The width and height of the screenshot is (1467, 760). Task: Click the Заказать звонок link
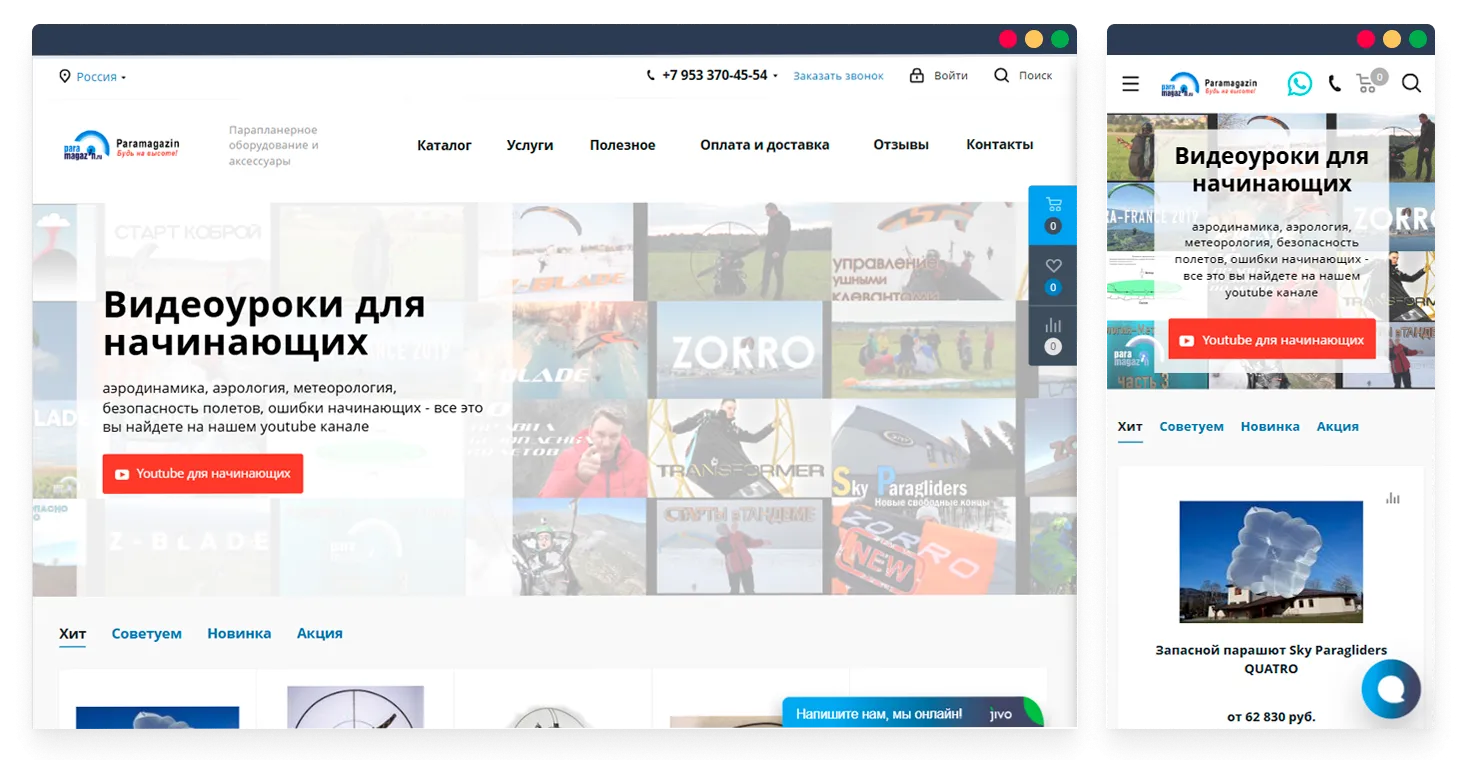[x=838, y=76]
